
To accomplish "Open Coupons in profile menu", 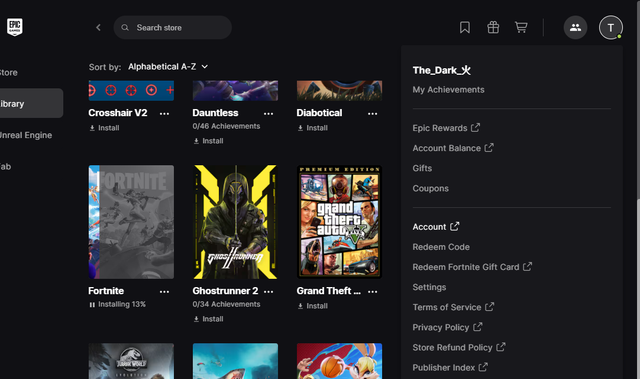I will coord(430,188).
